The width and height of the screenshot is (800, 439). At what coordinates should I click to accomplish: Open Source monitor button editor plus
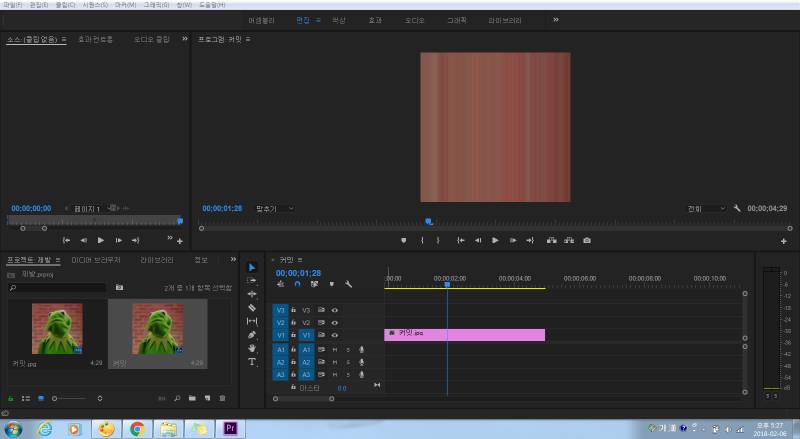[180, 241]
